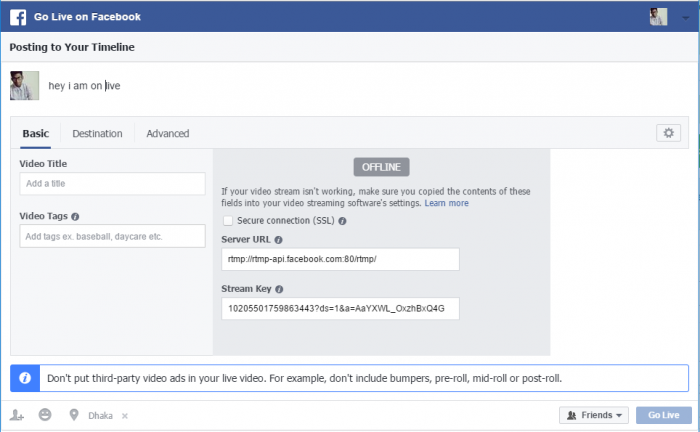Open the Learn more link
The width and height of the screenshot is (700, 432).
(x=446, y=203)
